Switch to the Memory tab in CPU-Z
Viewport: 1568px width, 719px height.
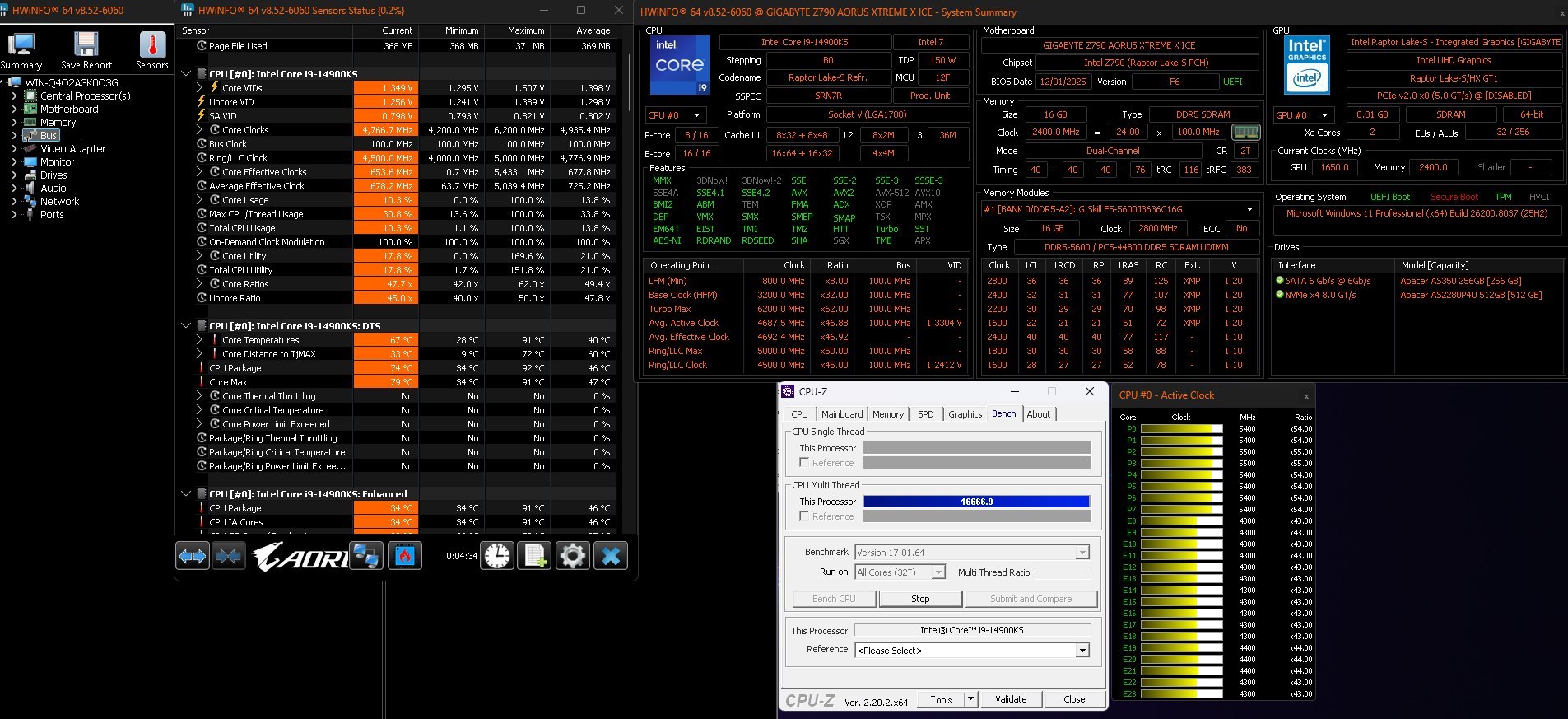pos(888,414)
